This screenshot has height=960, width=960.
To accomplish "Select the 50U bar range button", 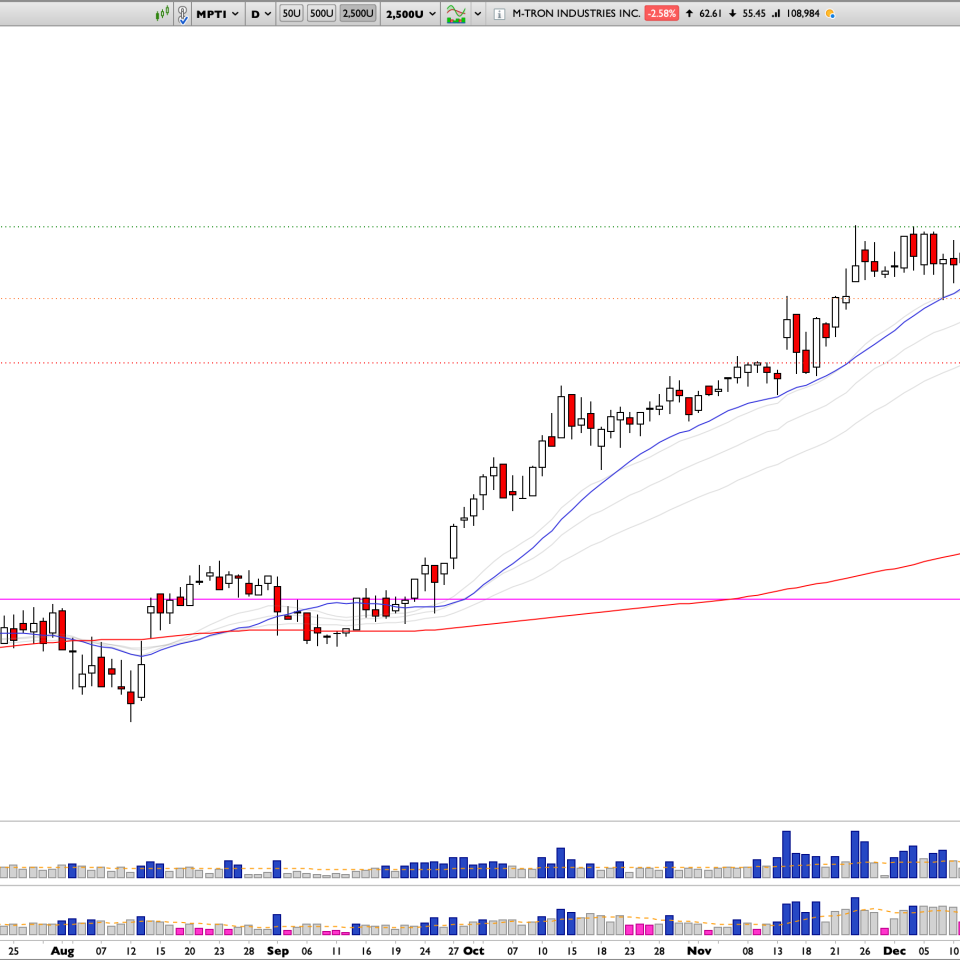I will pos(291,13).
